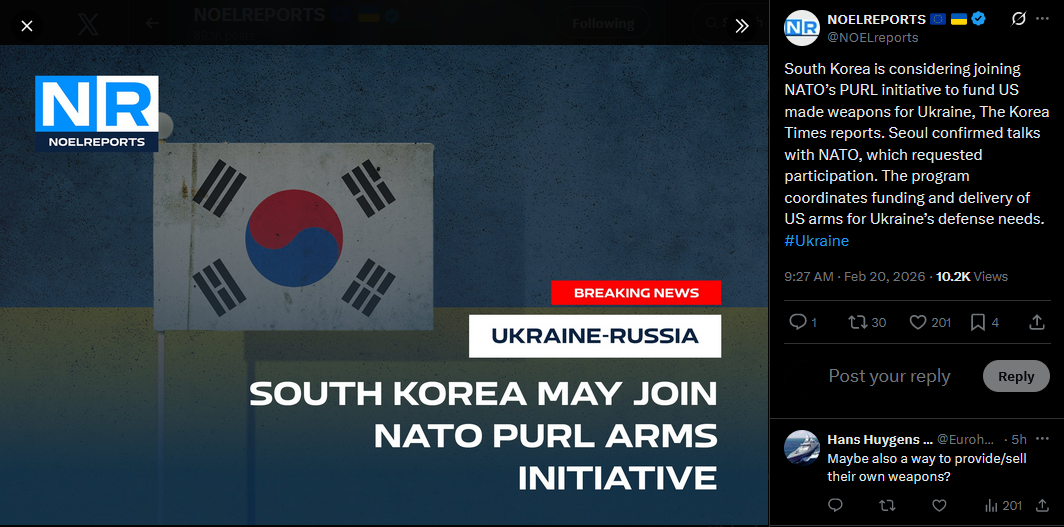Close the image viewer with X icon
The height and width of the screenshot is (527, 1064).
[x=26, y=26]
